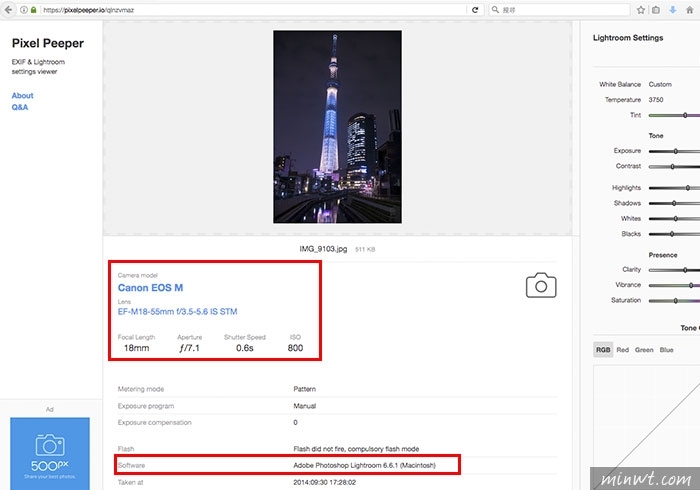Screen dimensions: 700x490
Task: Click the f/7.1 aperture value
Action: pyautogui.click(x=189, y=348)
